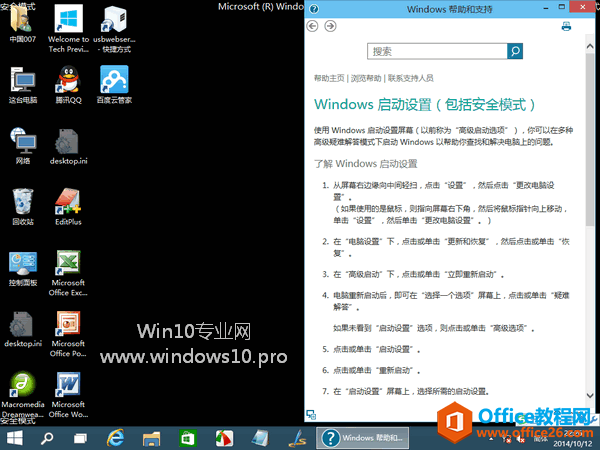Print the current help topic
600x450 pixels.
click(x=566, y=26)
